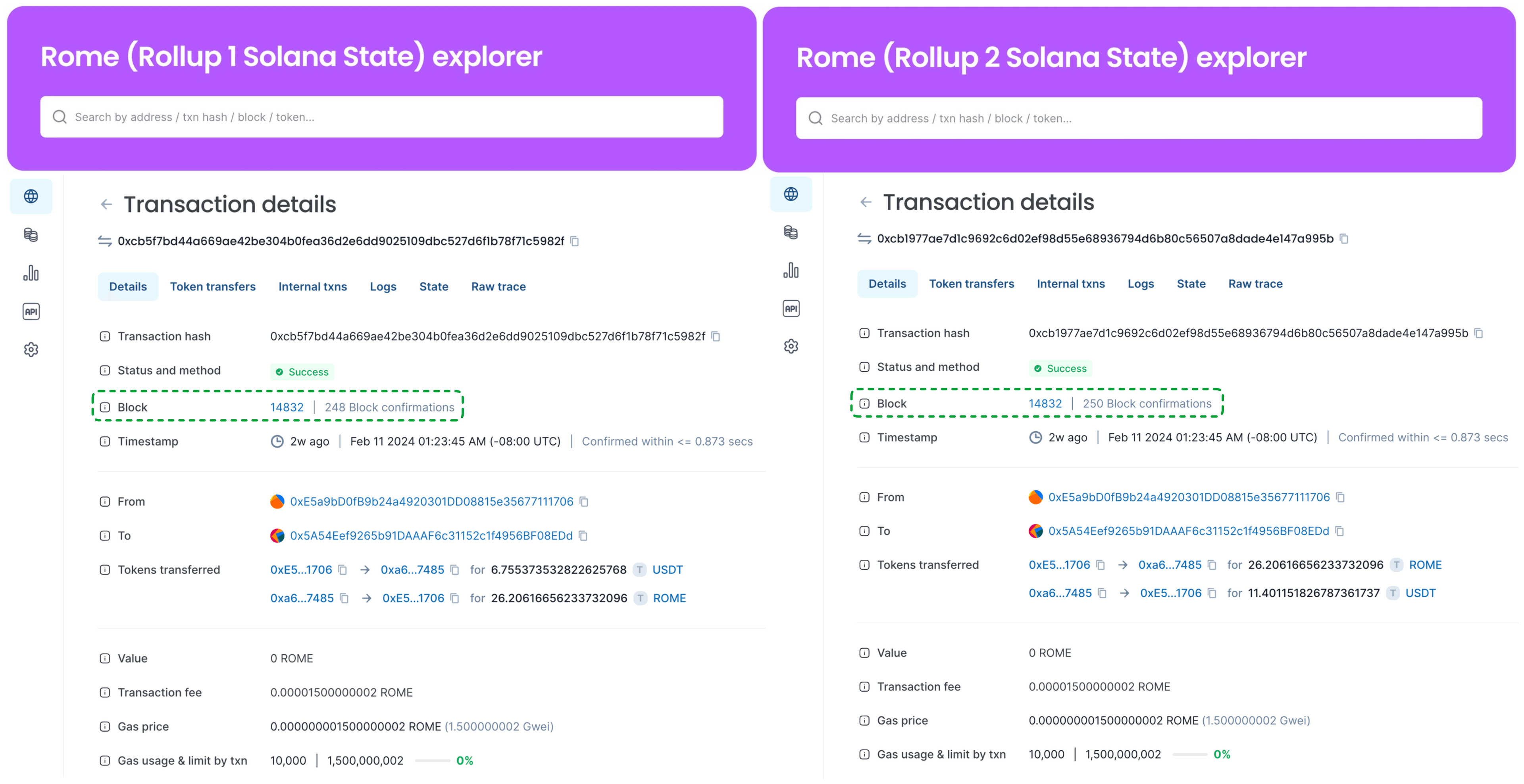Screen dimensions: 1524x784
Task: Click the Success status badge in Rollup 1
Action: pos(302,372)
